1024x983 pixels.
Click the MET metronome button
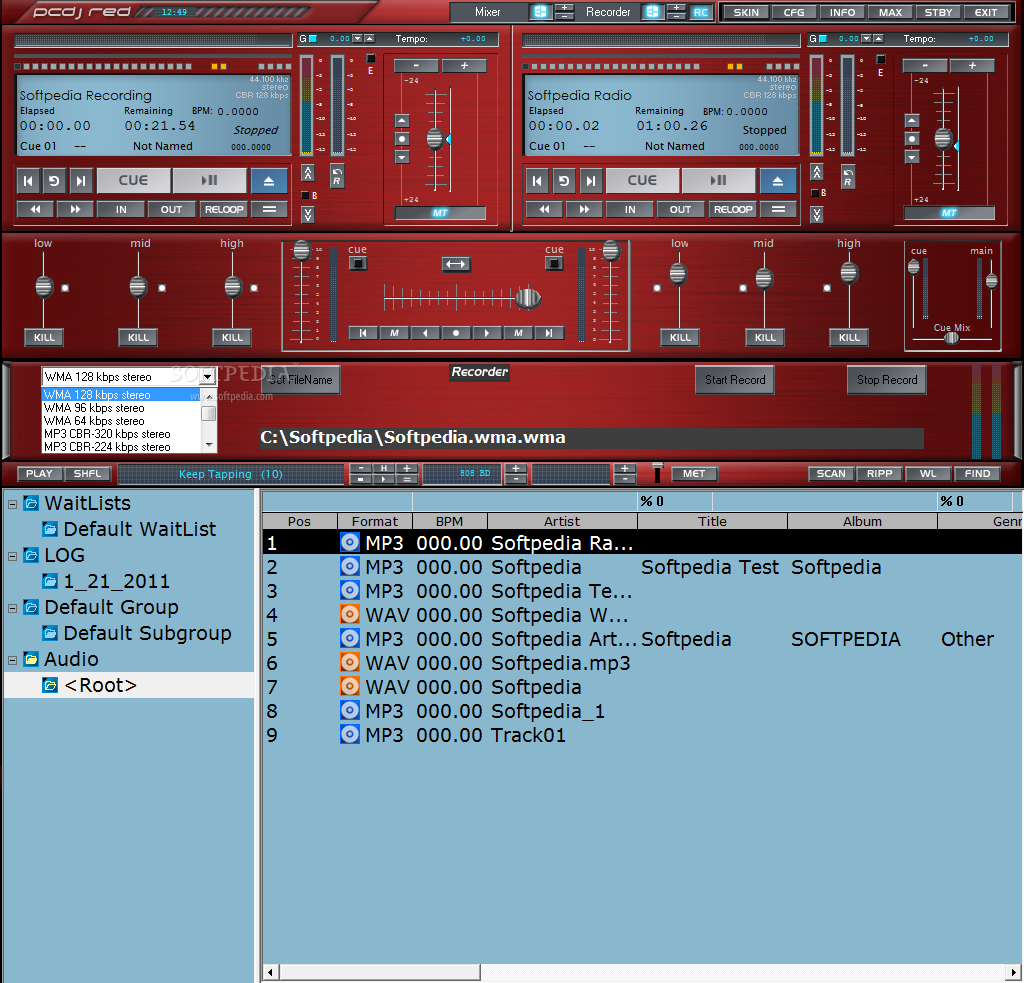694,474
